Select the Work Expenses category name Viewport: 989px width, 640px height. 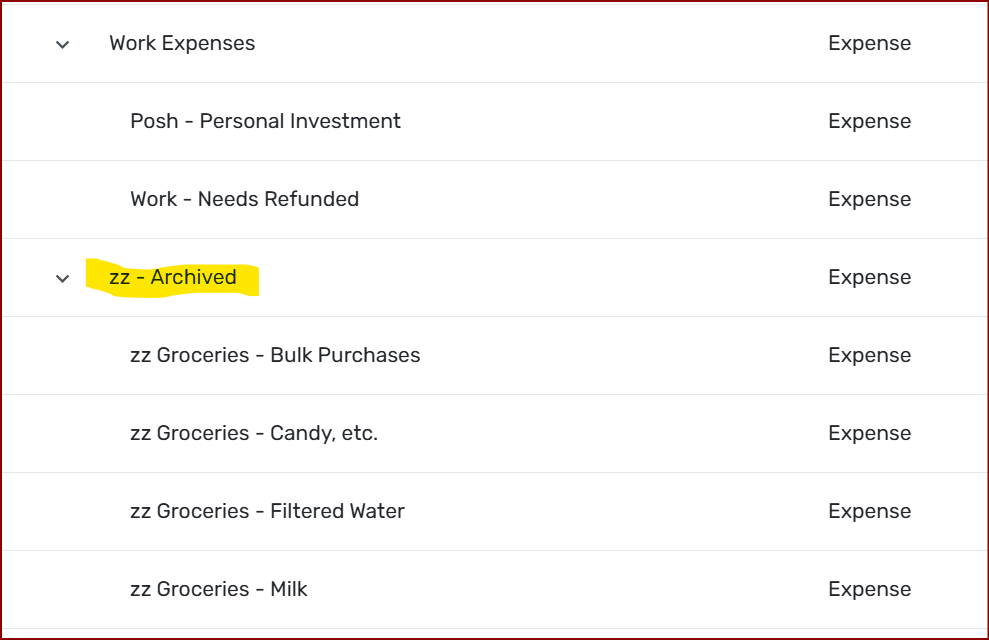click(182, 43)
